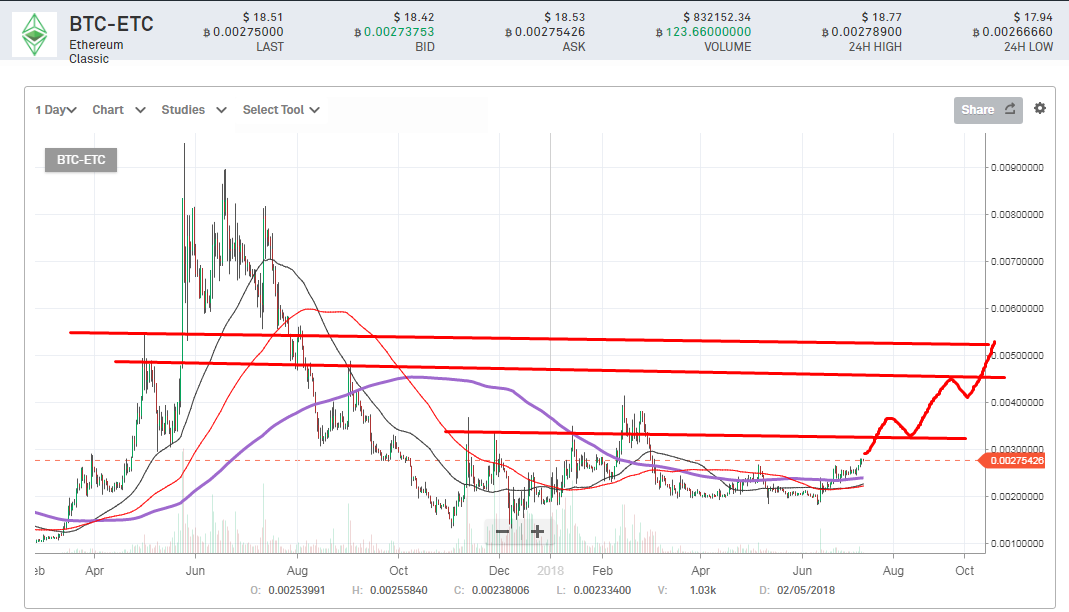Click the low value 0.00233400
Viewport: 1069px width, 612px height.
[602, 590]
